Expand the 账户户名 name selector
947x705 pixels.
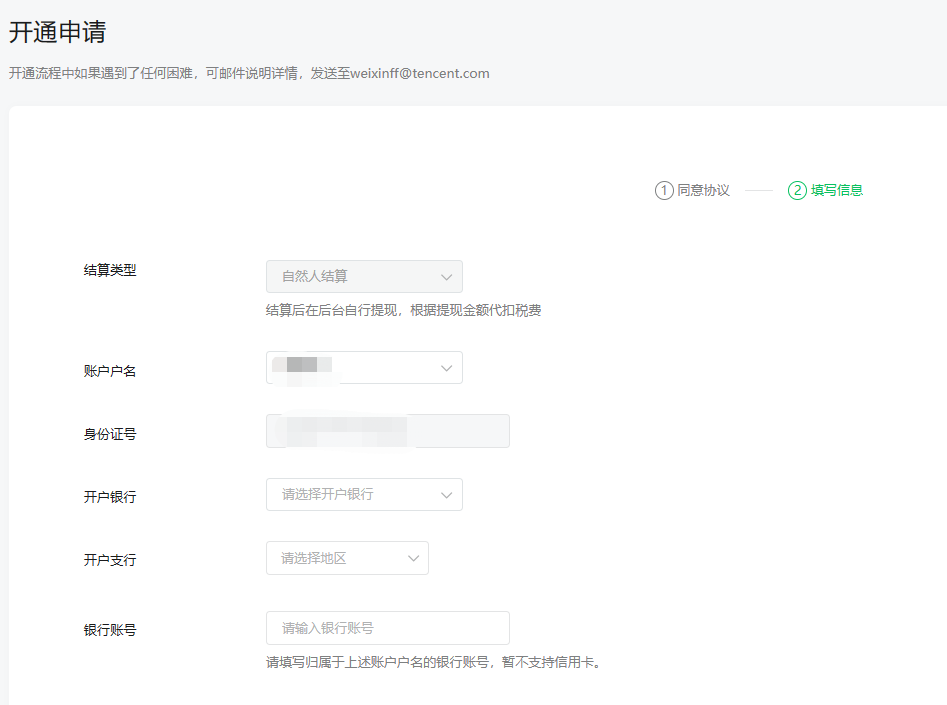tap(364, 368)
